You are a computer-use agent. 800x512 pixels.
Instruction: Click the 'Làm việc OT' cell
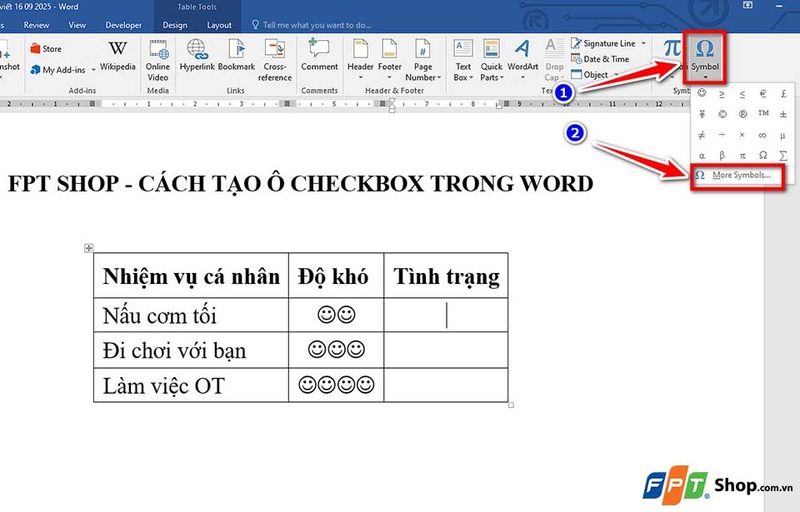(191, 386)
